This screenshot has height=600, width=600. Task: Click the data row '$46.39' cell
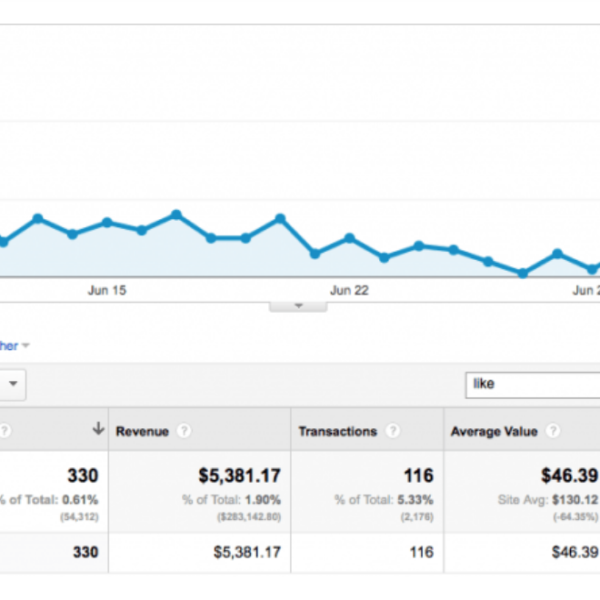575,552
